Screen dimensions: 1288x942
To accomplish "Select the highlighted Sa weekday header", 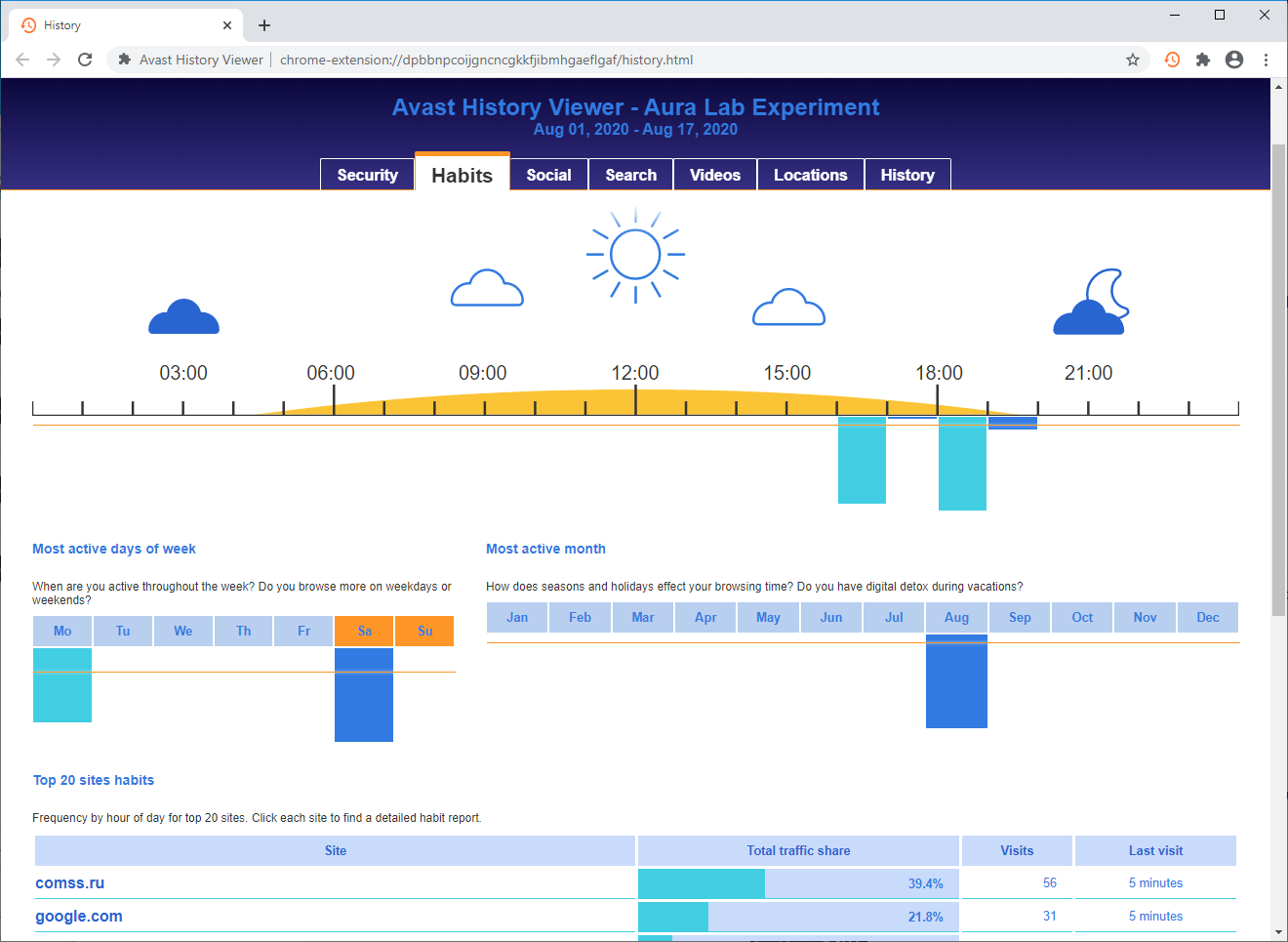I will (365, 631).
